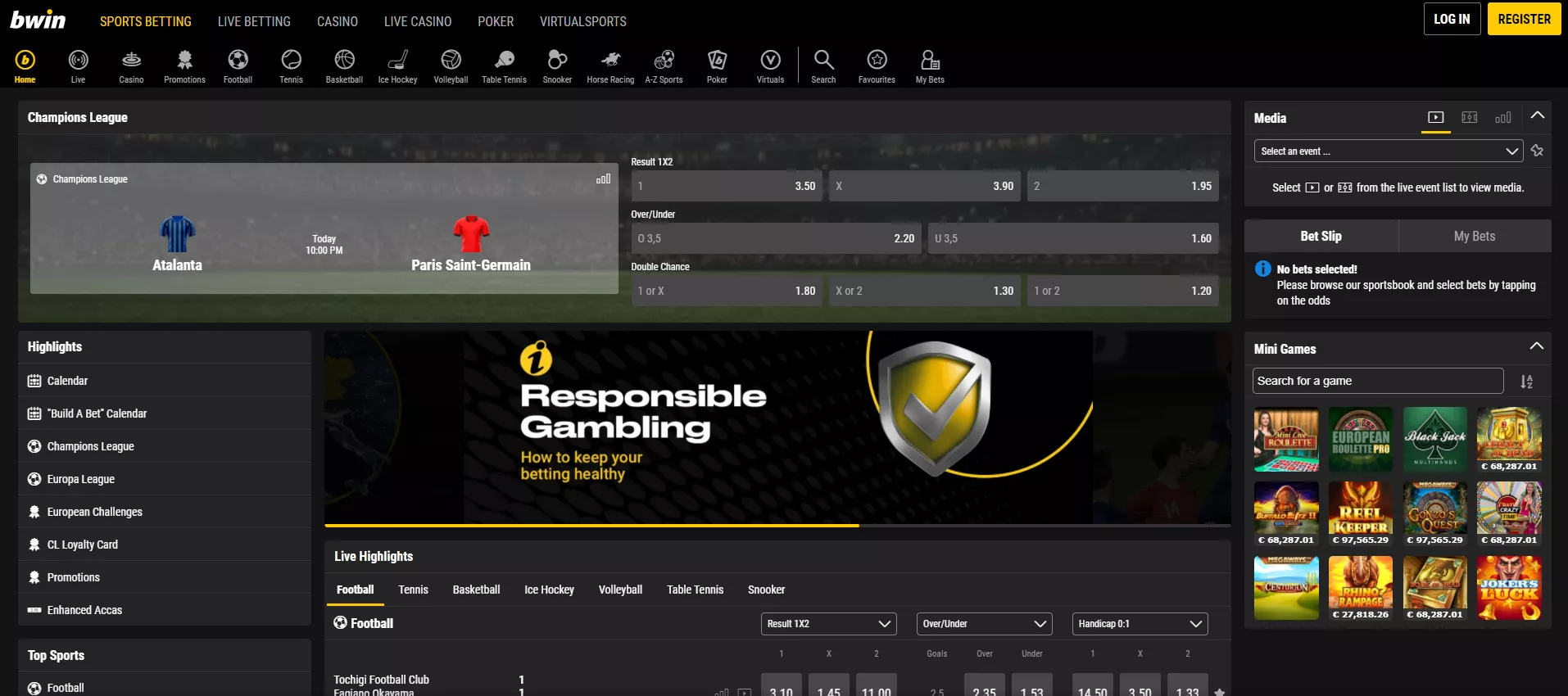Open the Reel Keeper game thumbnail
The image size is (1568, 696).
click(x=1361, y=513)
